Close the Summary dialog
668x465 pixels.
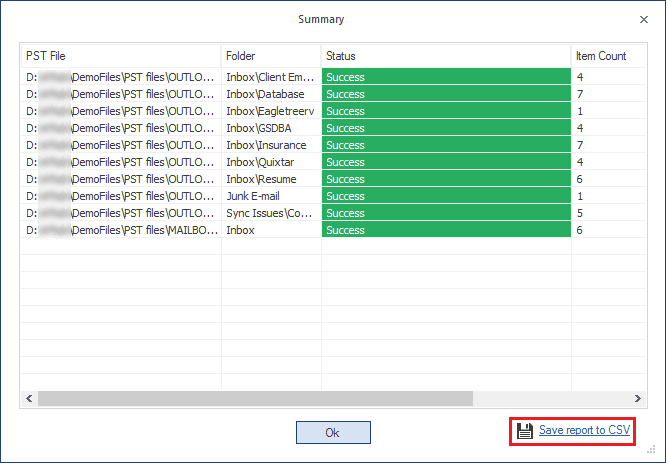click(x=644, y=20)
